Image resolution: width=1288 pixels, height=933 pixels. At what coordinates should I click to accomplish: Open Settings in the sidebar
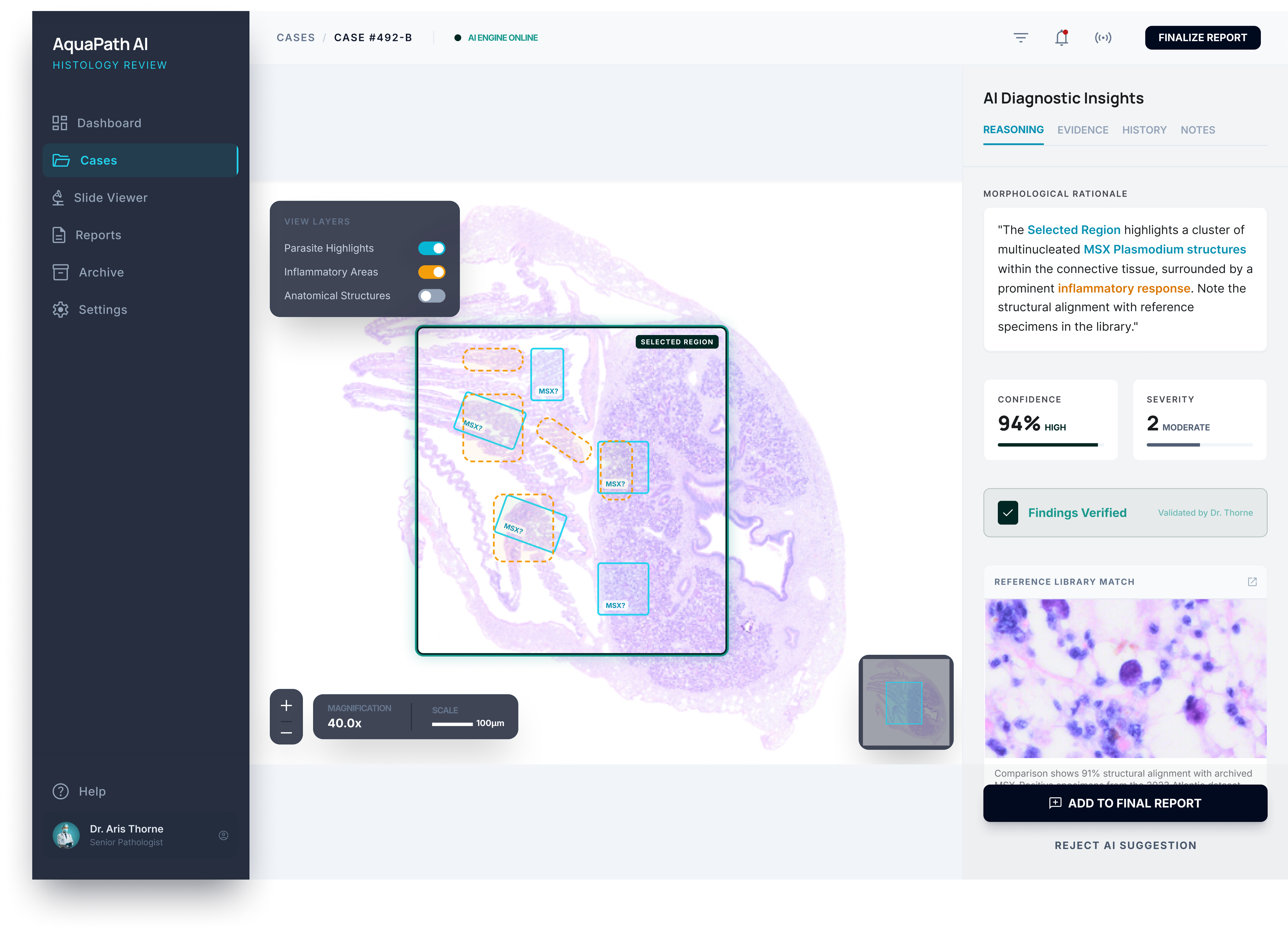[x=140, y=310]
